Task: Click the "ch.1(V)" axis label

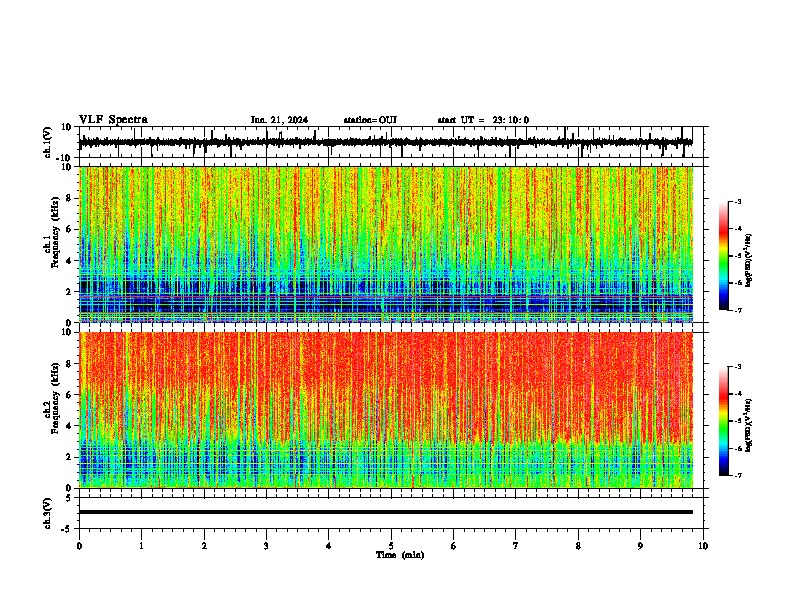Action: (47, 142)
